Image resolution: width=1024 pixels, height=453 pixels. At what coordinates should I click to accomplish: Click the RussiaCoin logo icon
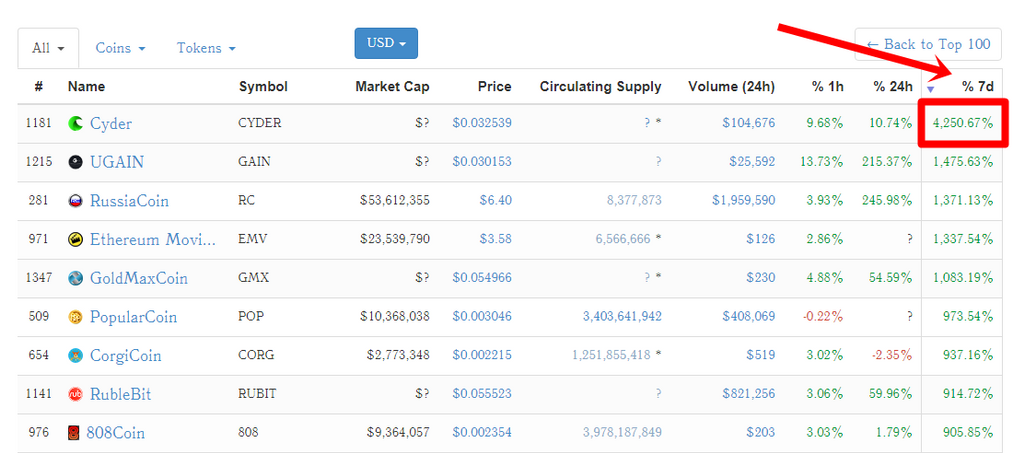75,201
